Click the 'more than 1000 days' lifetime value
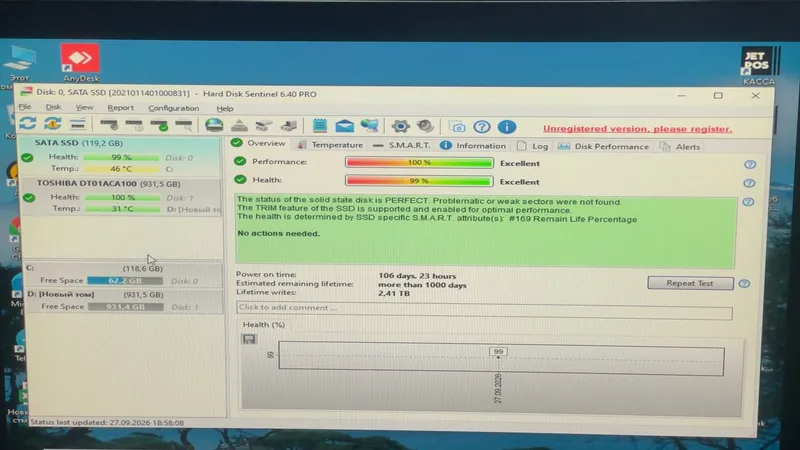The width and height of the screenshot is (800, 450). [x=422, y=285]
